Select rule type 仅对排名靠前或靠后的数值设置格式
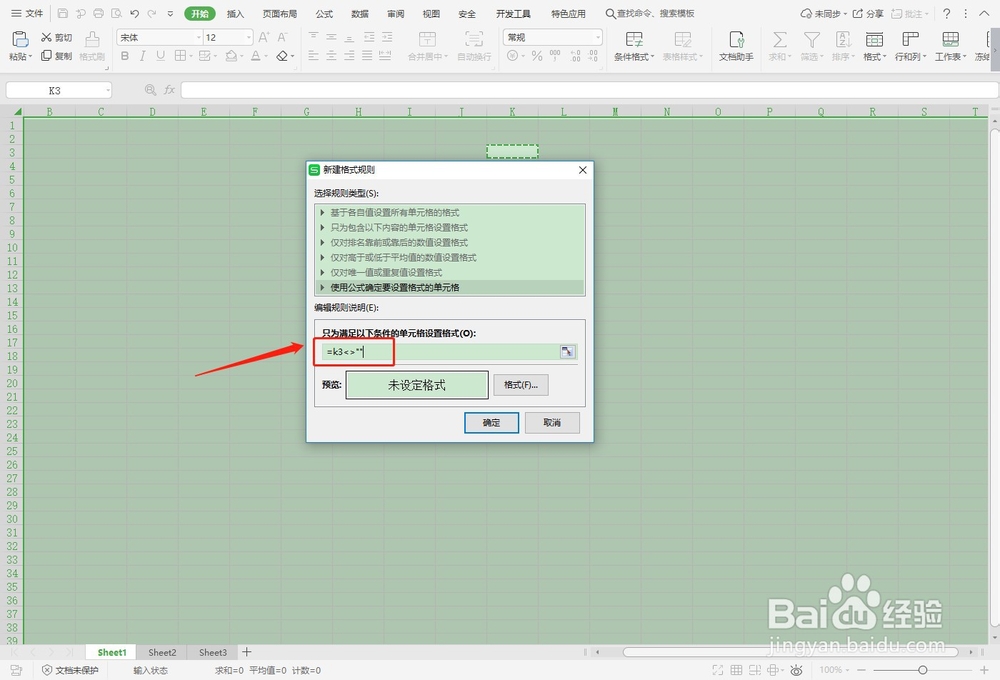 450,242
